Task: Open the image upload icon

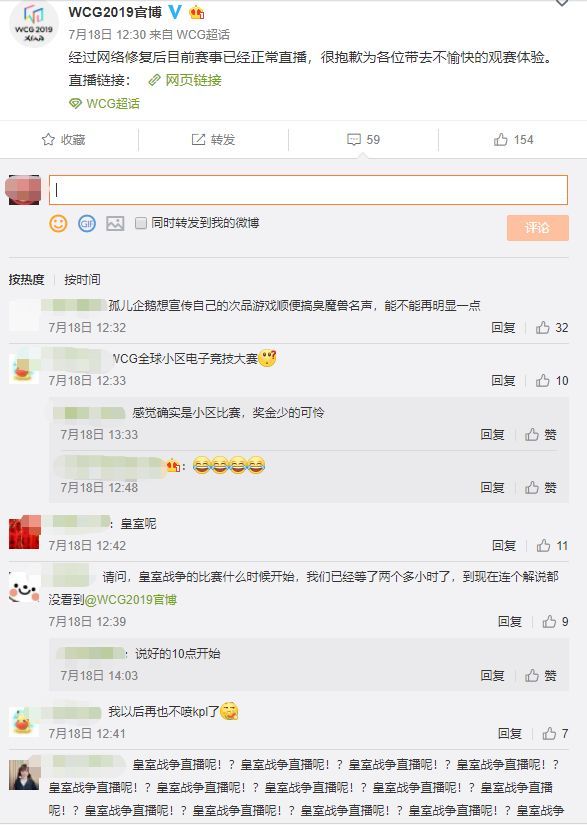Action: tap(115, 224)
